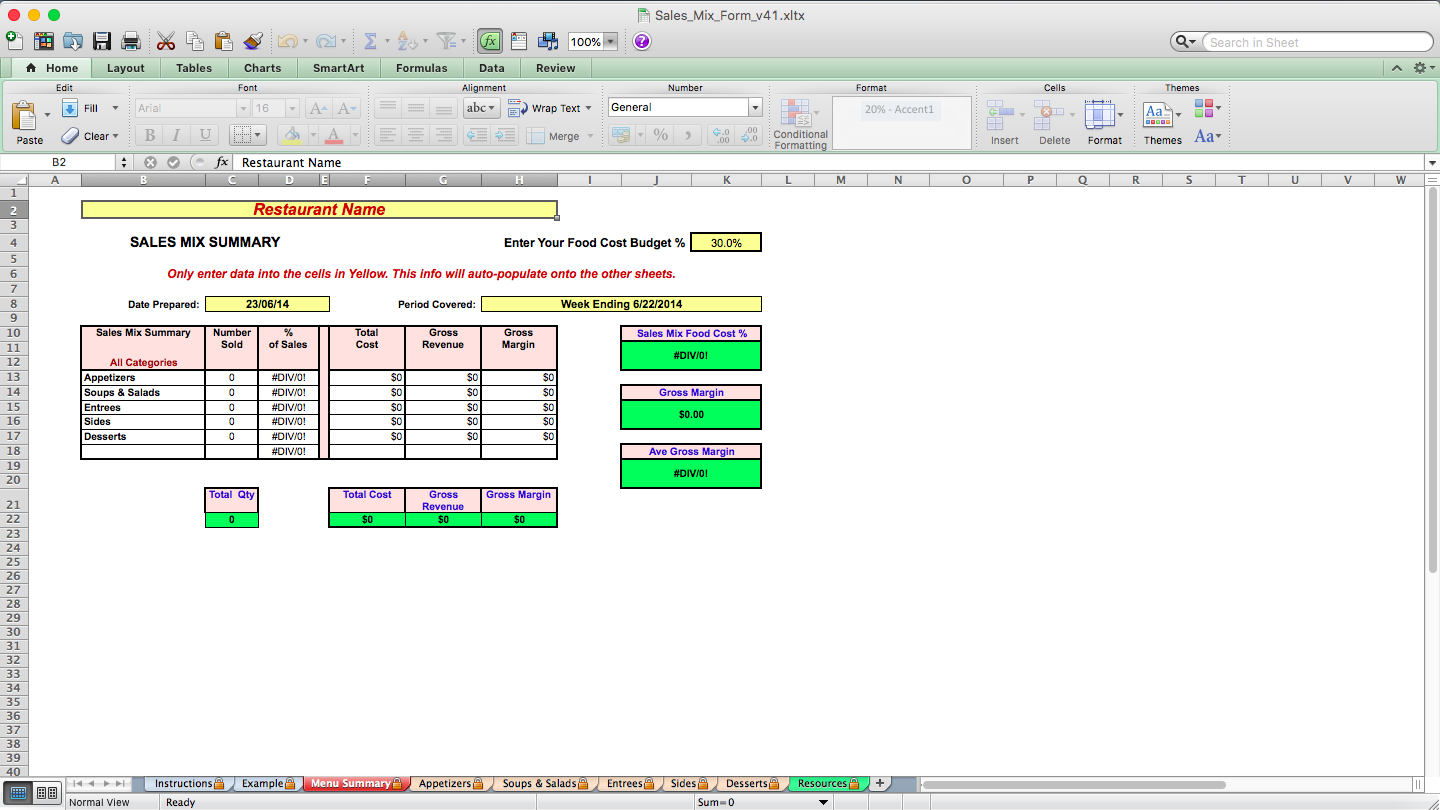The width and height of the screenshot is (1440, 810).
Task: Toggle bold formatting in the Font group
Action: tap(149, 135)
